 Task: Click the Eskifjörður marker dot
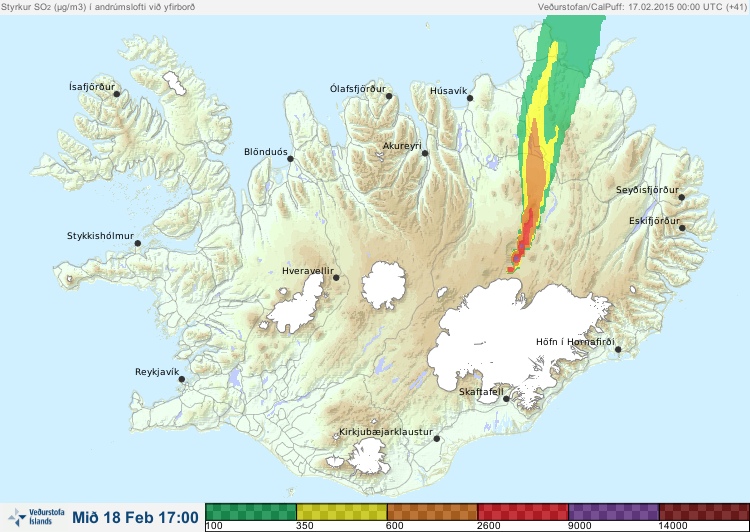682,228
